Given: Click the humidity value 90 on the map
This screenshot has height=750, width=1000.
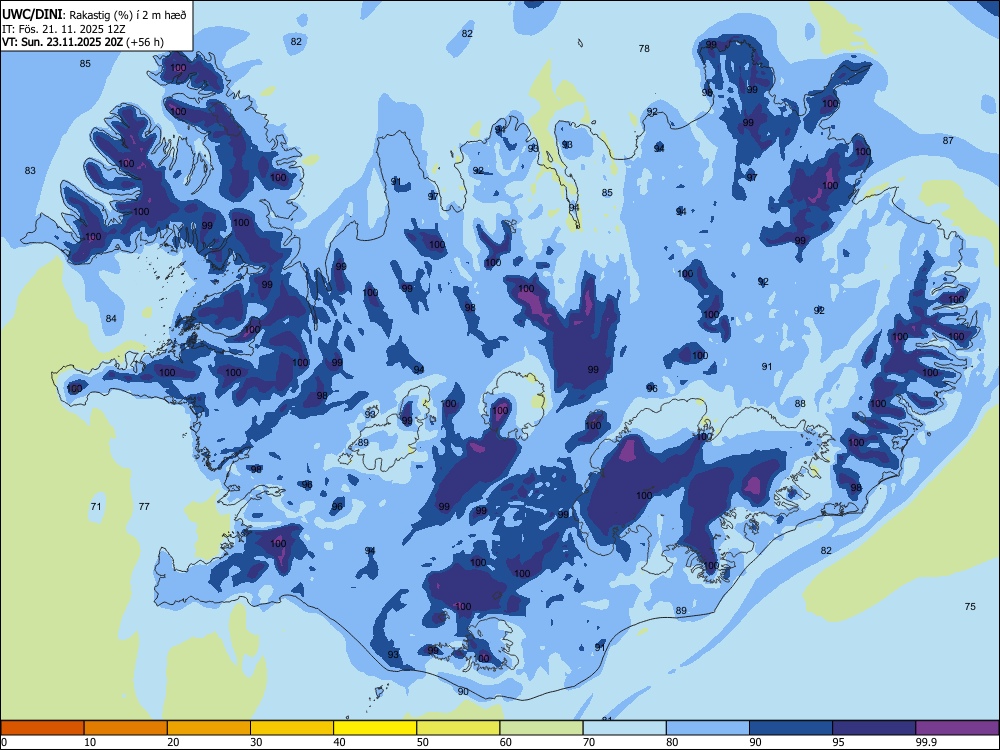Looking at the screenshot, I should click(x=463, y=691).
